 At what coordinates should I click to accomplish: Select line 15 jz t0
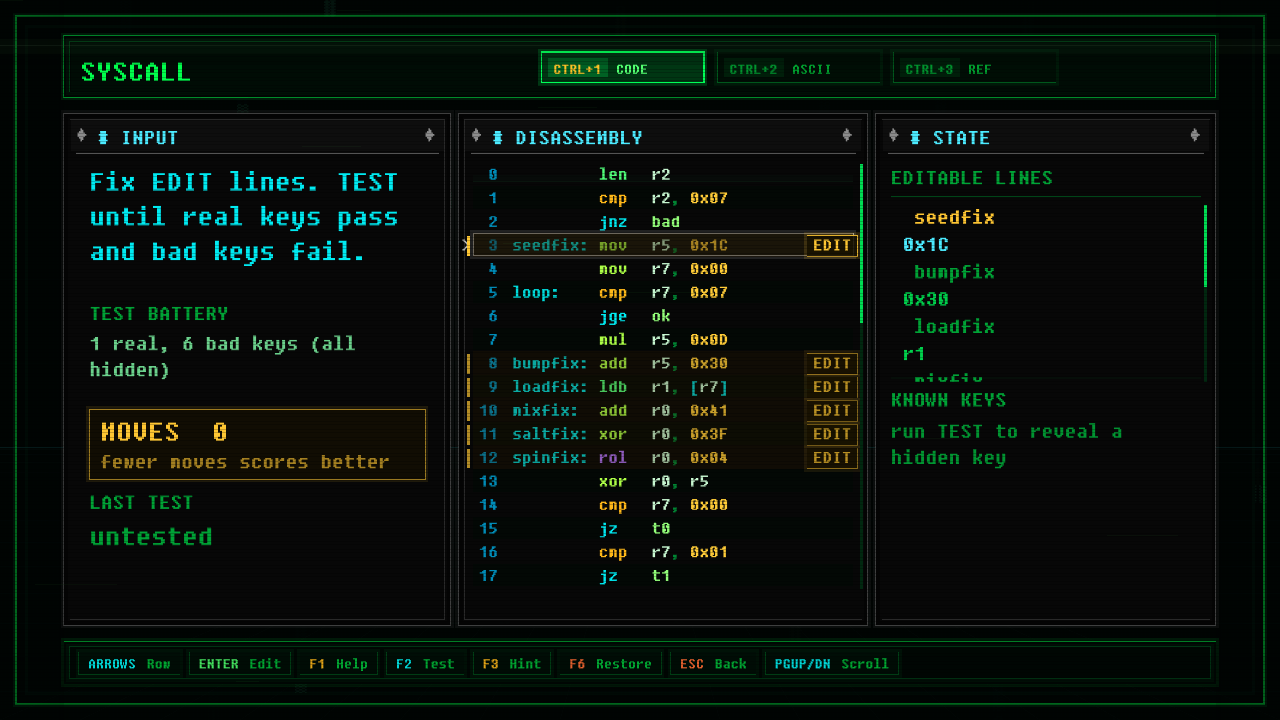662,529
